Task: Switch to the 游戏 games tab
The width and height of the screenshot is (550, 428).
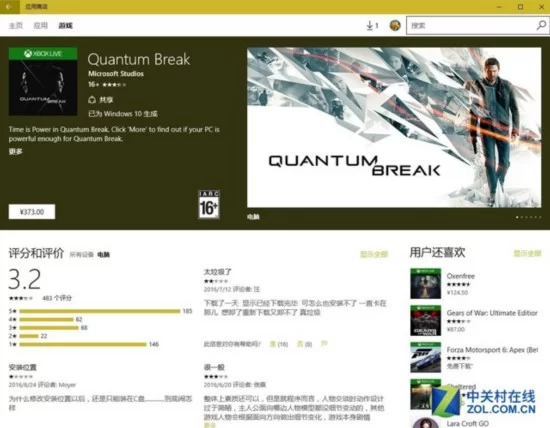Action: 66,26
